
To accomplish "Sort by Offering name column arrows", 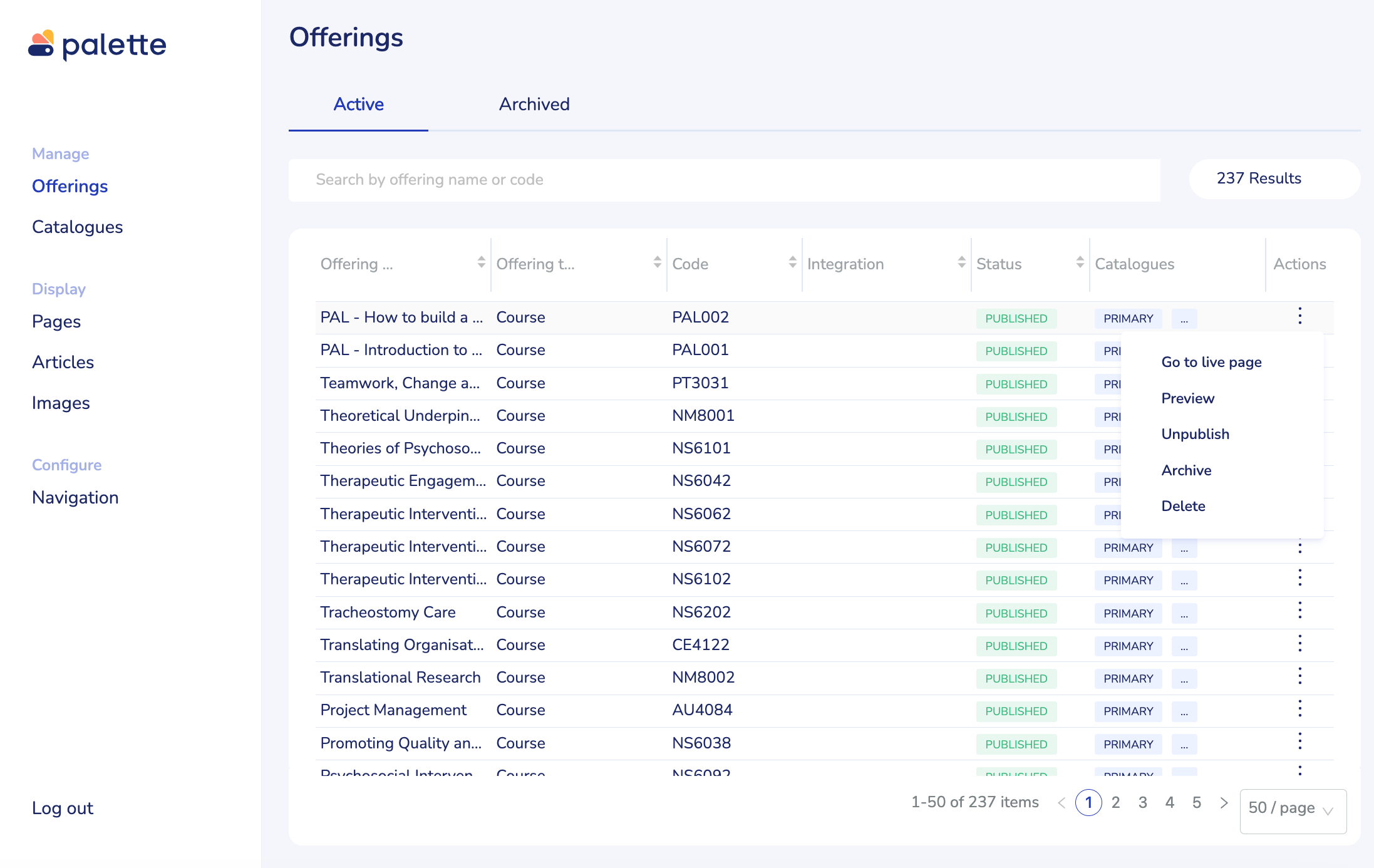I will point(481,262).
